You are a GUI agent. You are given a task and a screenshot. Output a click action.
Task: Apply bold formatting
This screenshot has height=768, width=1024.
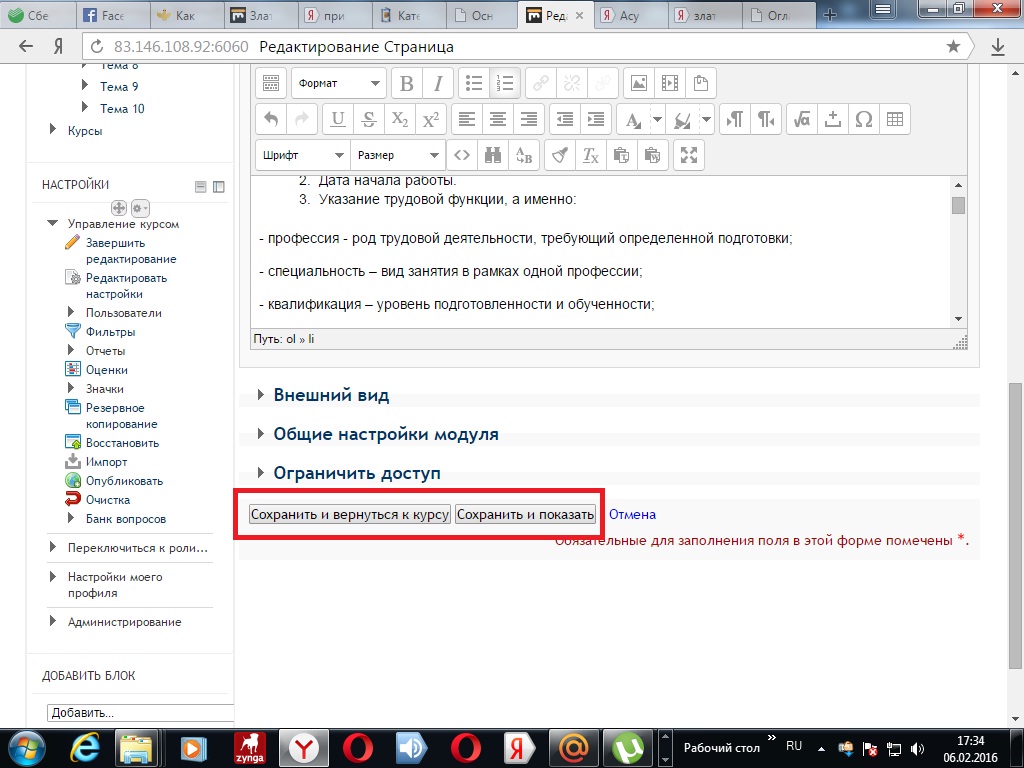[406, 83]
